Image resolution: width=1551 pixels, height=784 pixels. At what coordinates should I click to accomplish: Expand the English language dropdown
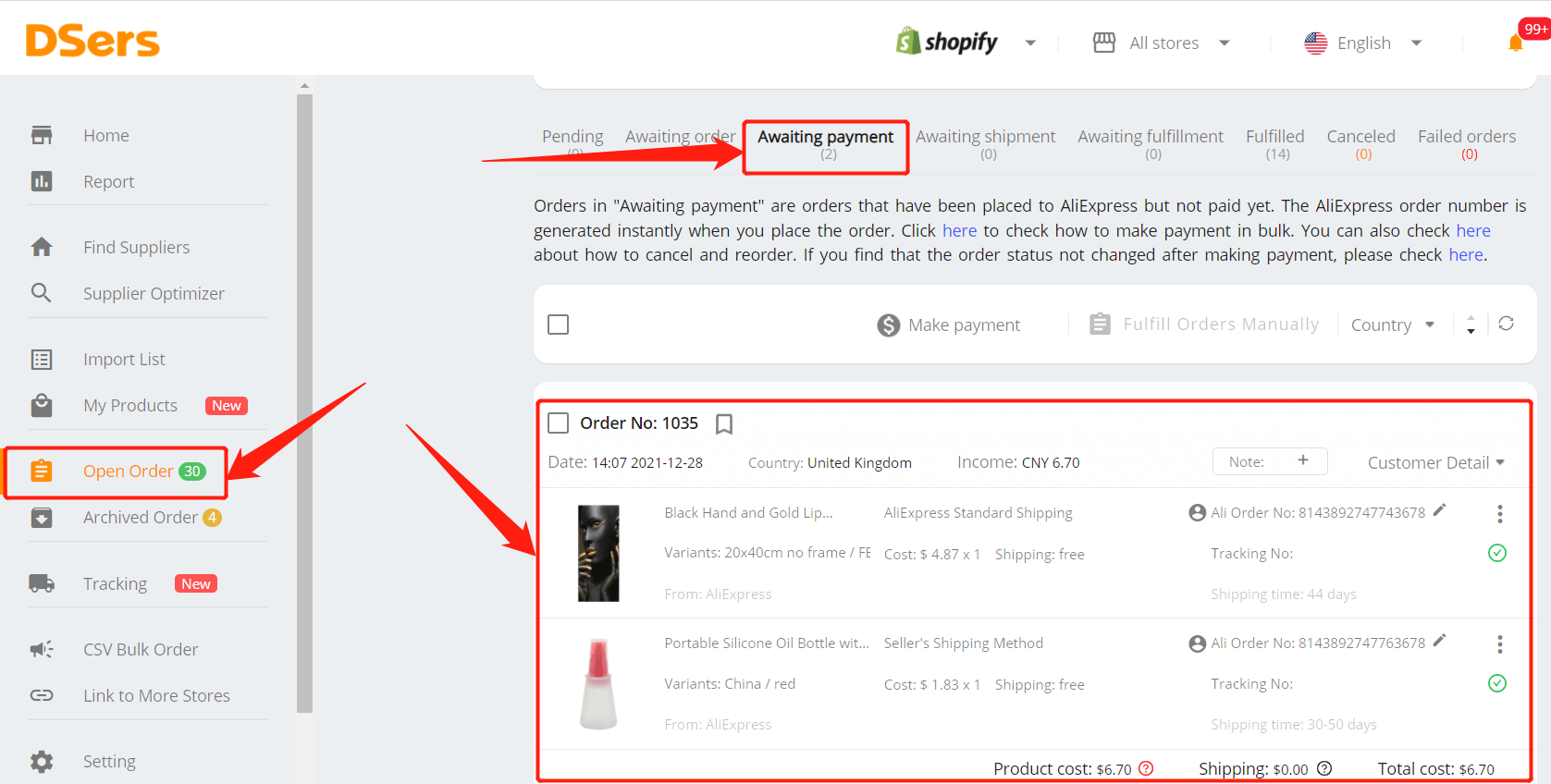[x=1416, y=43]
